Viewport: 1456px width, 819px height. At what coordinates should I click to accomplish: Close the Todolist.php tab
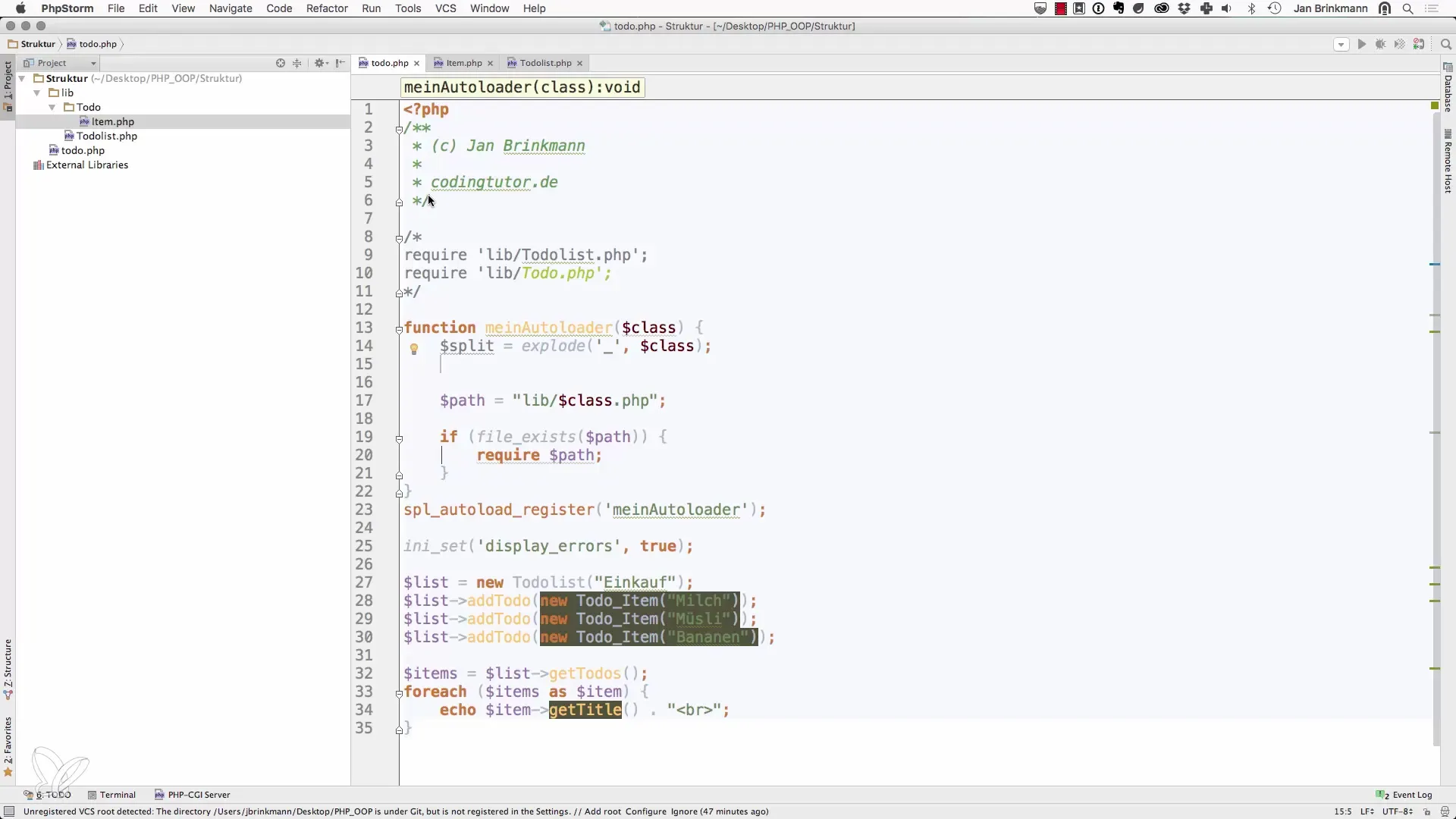pos(579,63)
